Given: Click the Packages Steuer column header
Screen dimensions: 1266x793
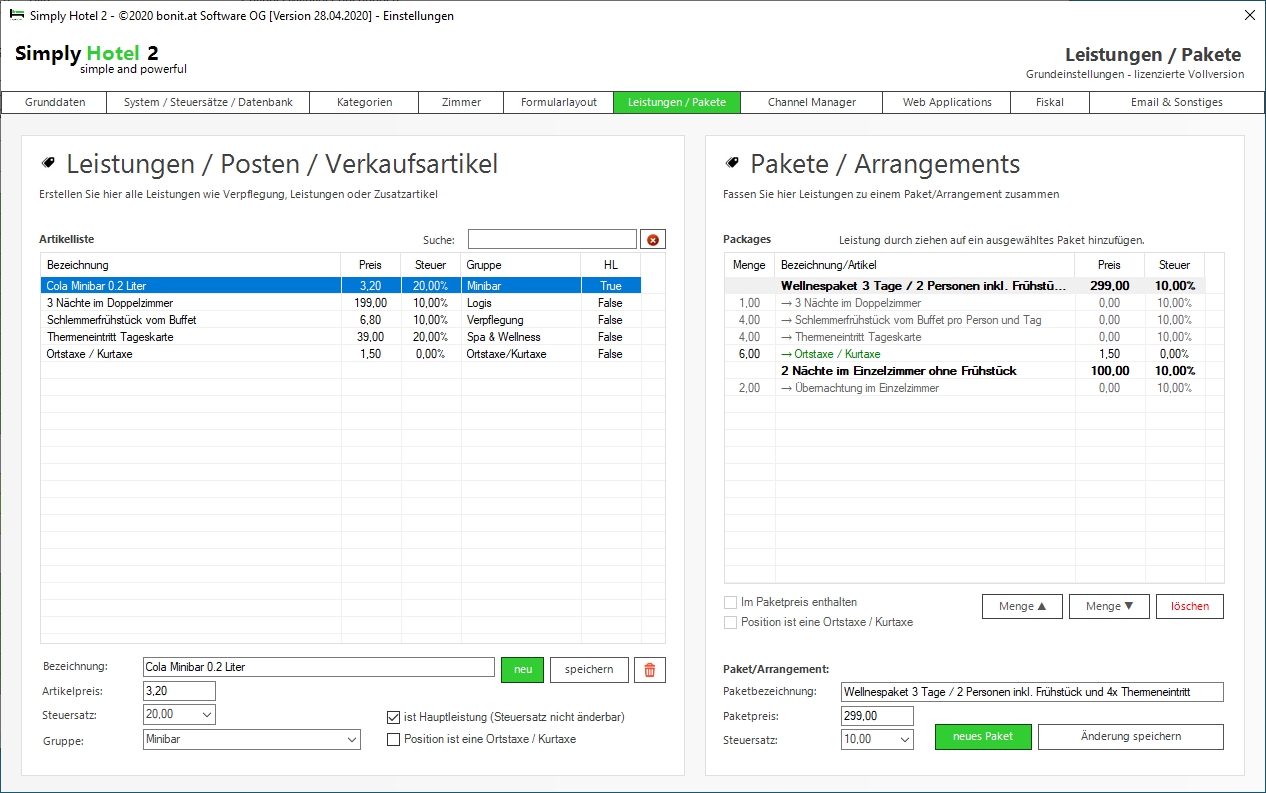Looking at the screenshot, I should click(x=1175, y=265).
